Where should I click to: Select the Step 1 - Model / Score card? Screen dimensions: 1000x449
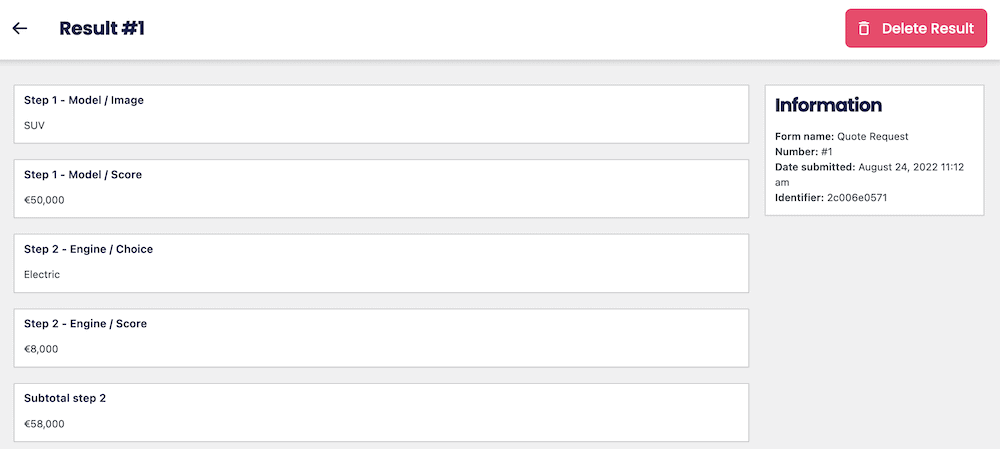[x=381, y=189]
